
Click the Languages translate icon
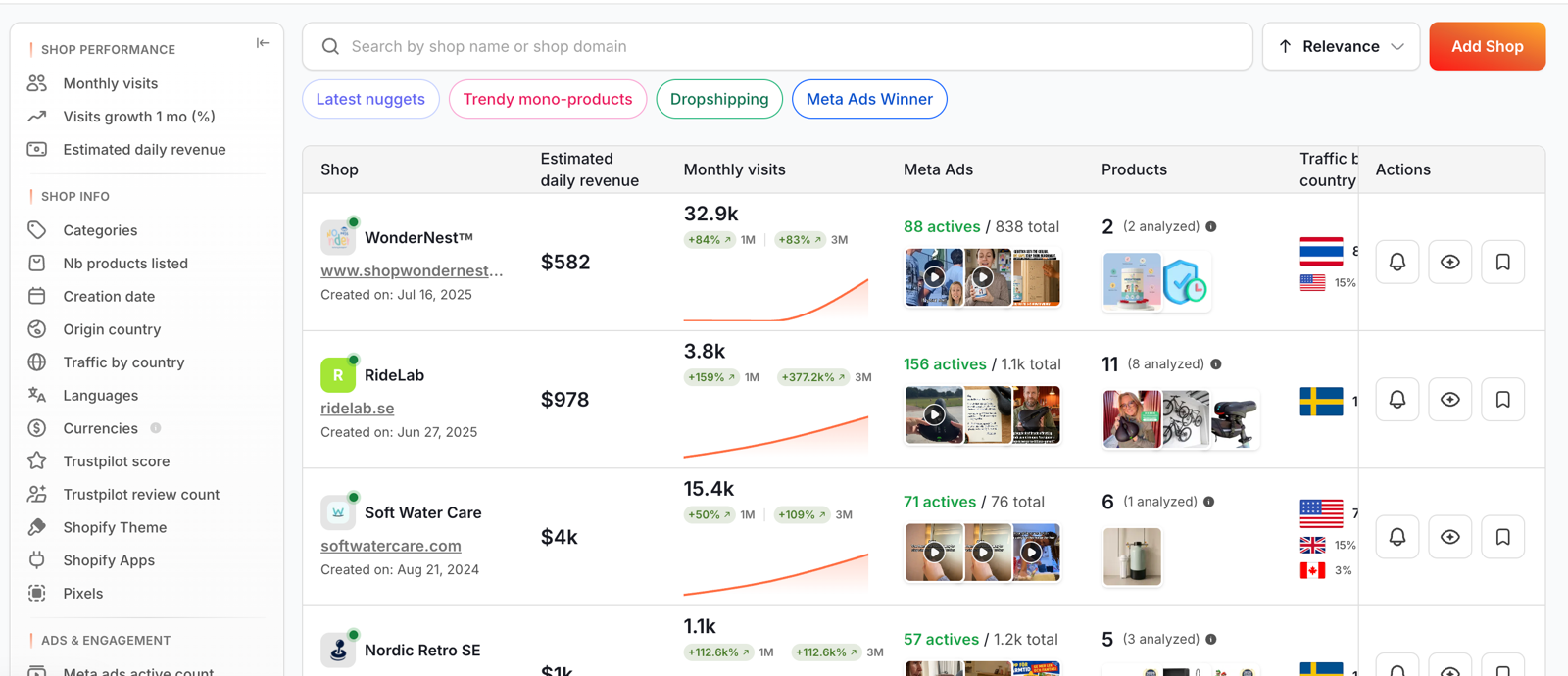(37, 395)
